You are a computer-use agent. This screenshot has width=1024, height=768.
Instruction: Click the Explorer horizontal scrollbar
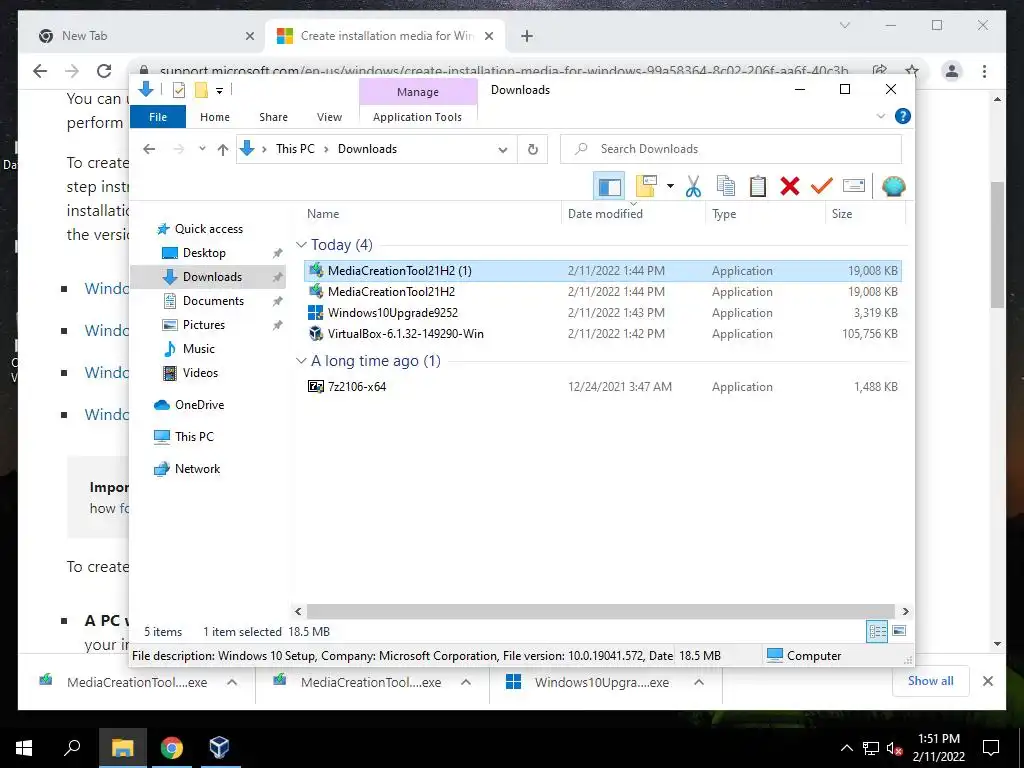600,611
